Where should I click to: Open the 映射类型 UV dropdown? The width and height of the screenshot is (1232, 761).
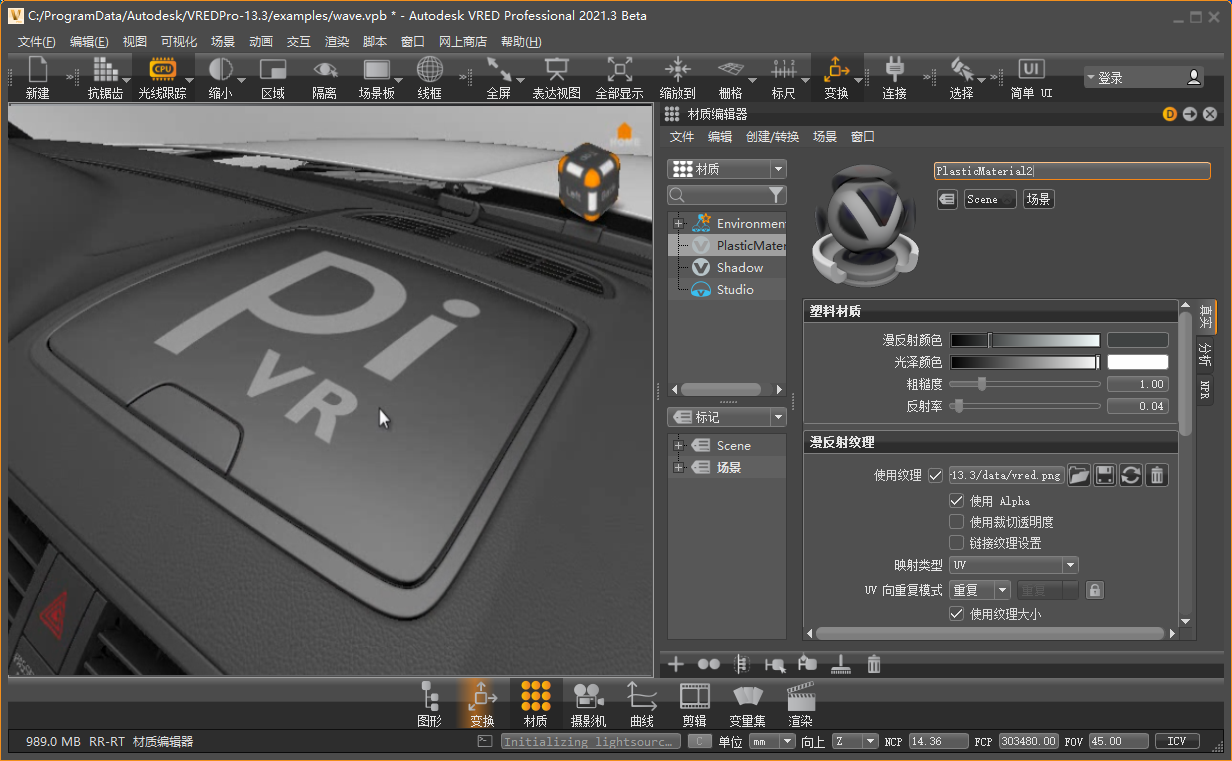[x=1013, y=565]
